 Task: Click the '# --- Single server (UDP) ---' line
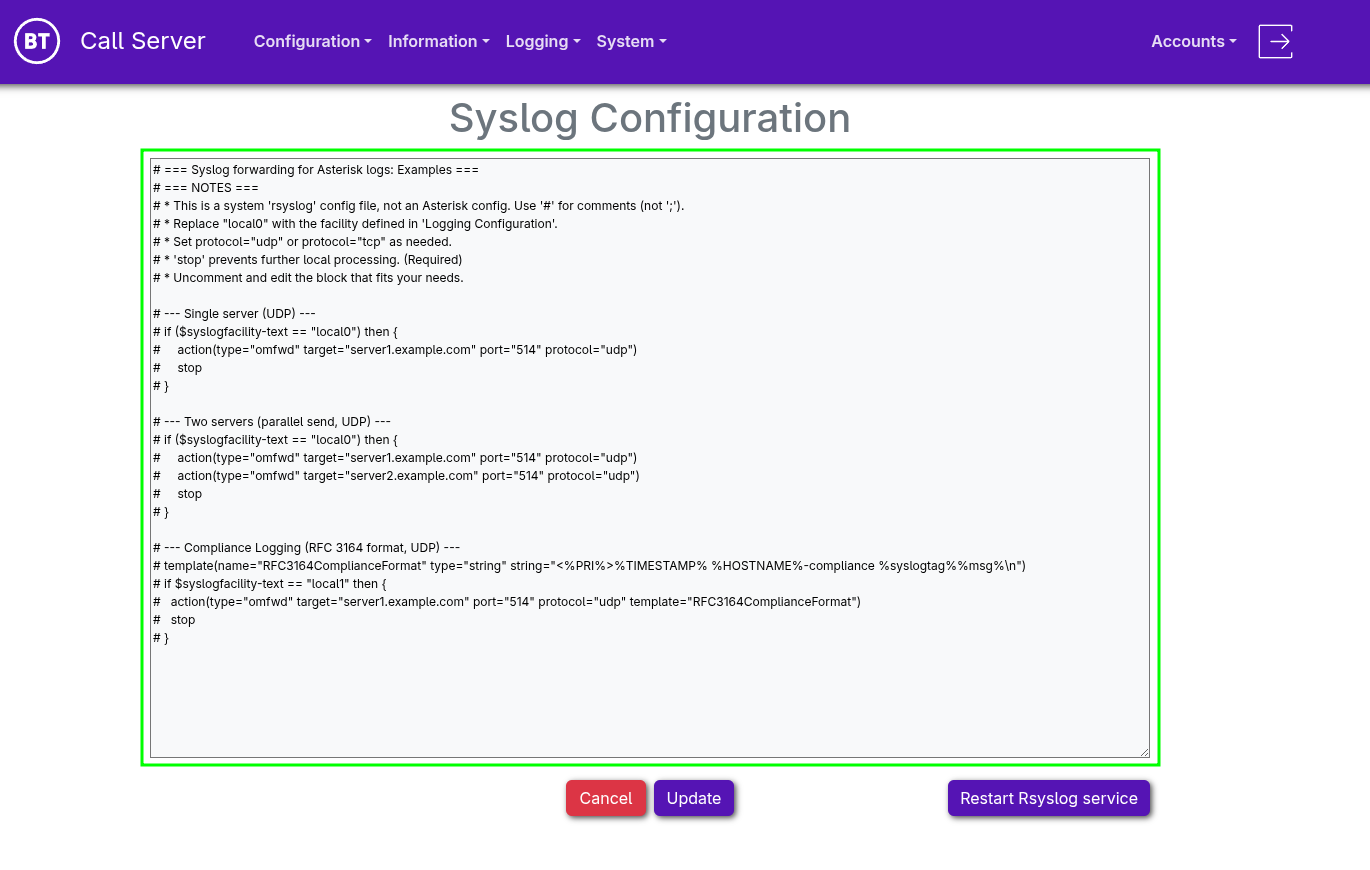pyautogui.click(x=234, y=314)
